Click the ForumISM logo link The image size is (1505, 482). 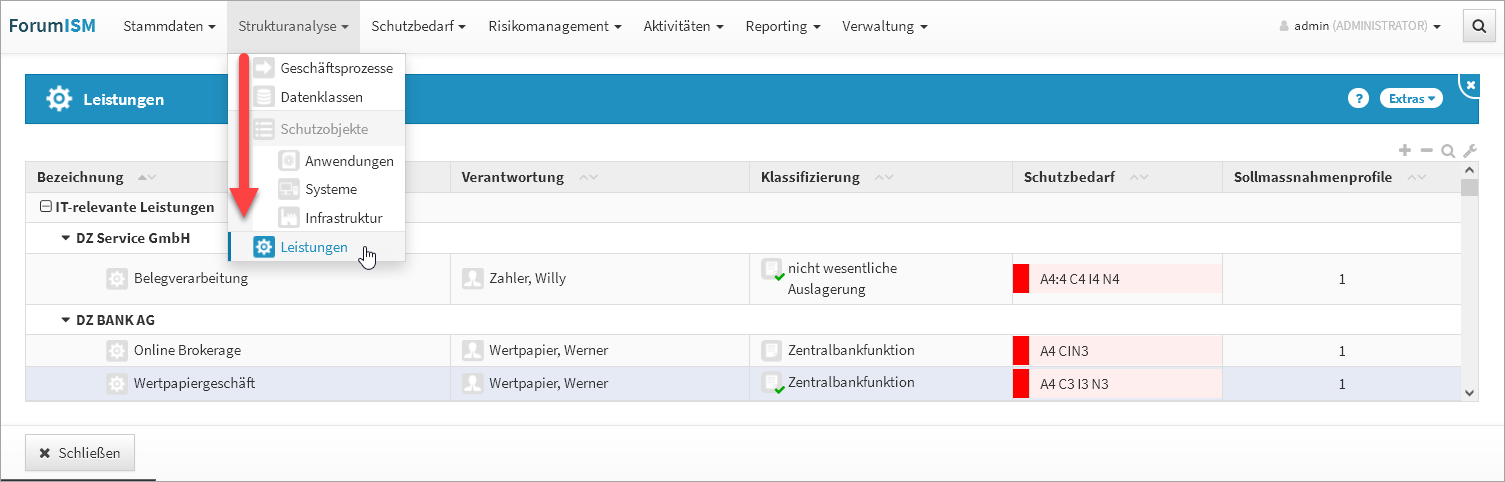point(52,26)
